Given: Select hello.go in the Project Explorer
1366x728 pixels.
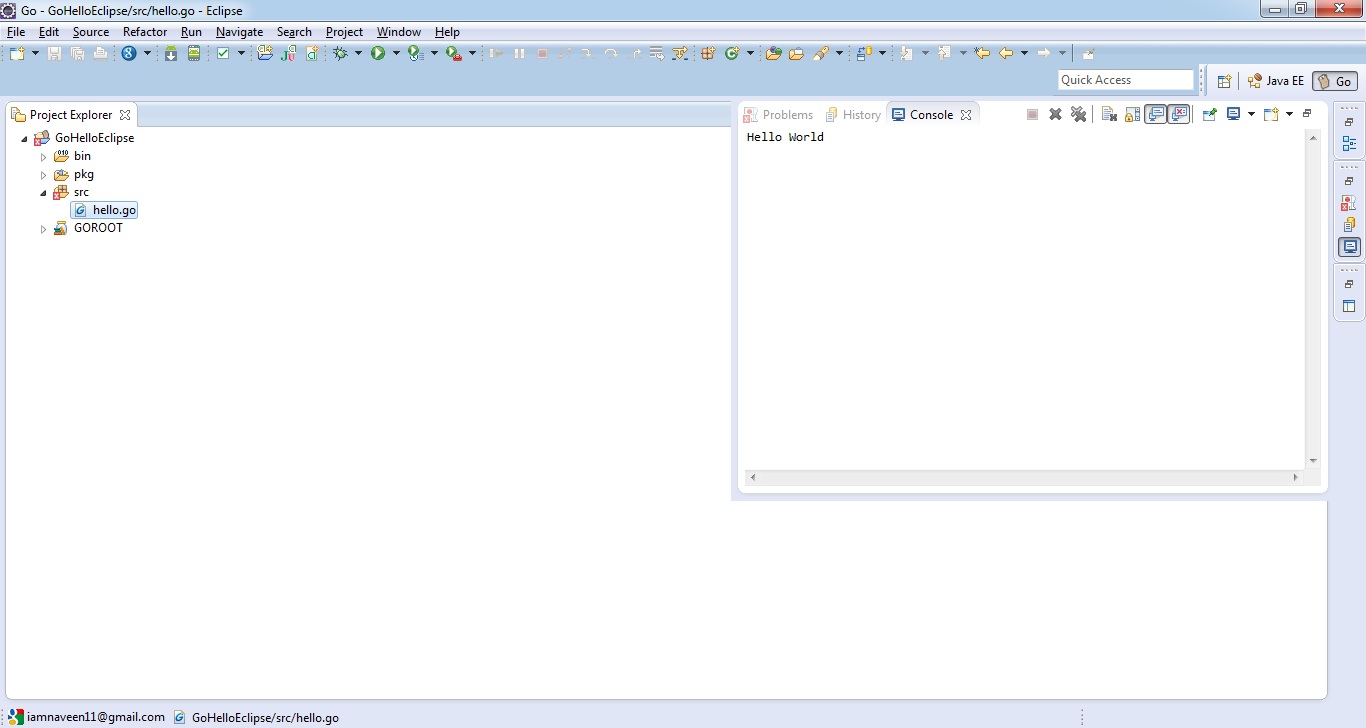Looking at the screenshot, I should [x=114, y=210].
